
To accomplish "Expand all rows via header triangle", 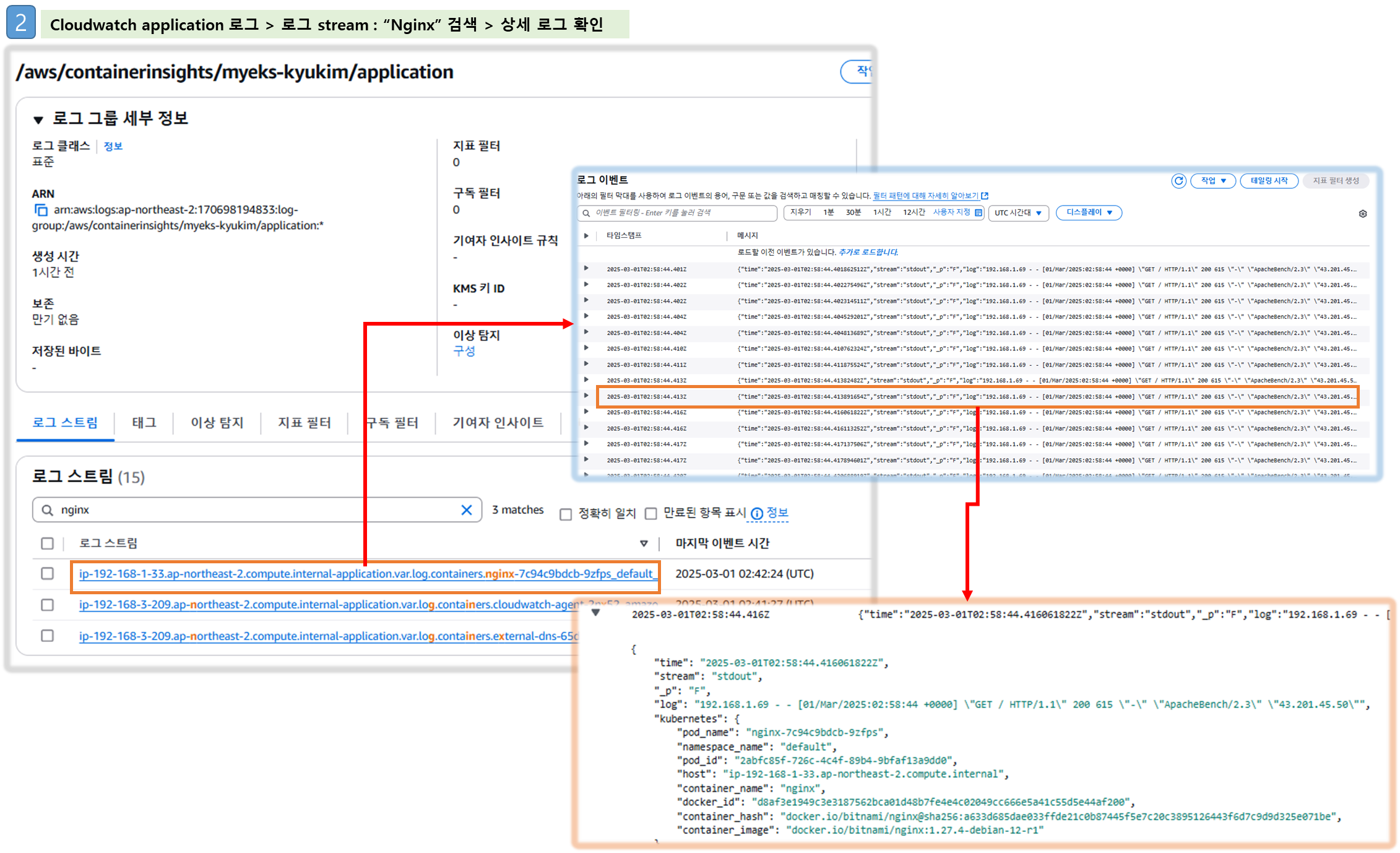I will pyautogui.click(x=585, y=236).
